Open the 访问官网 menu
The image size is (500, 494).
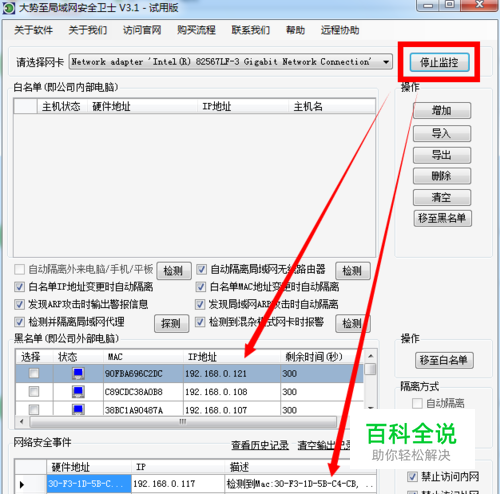[142, 30]
